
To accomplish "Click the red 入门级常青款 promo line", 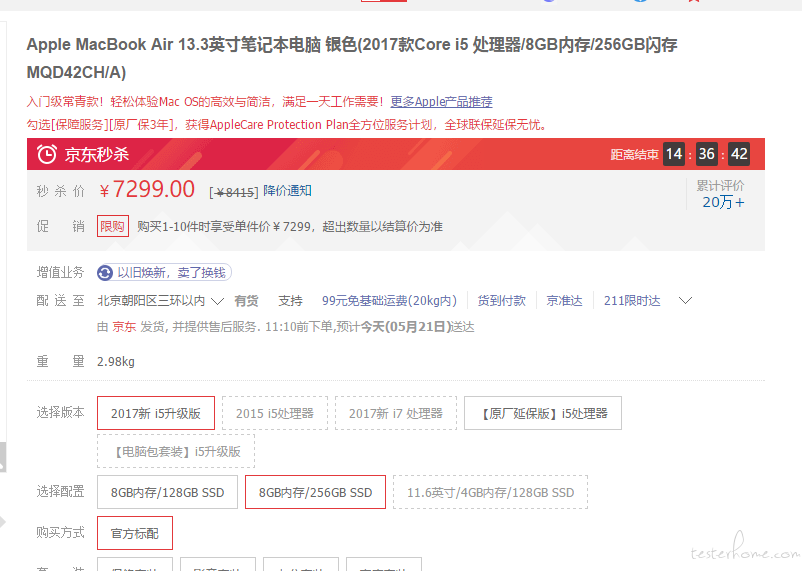I will coord(205,102).
